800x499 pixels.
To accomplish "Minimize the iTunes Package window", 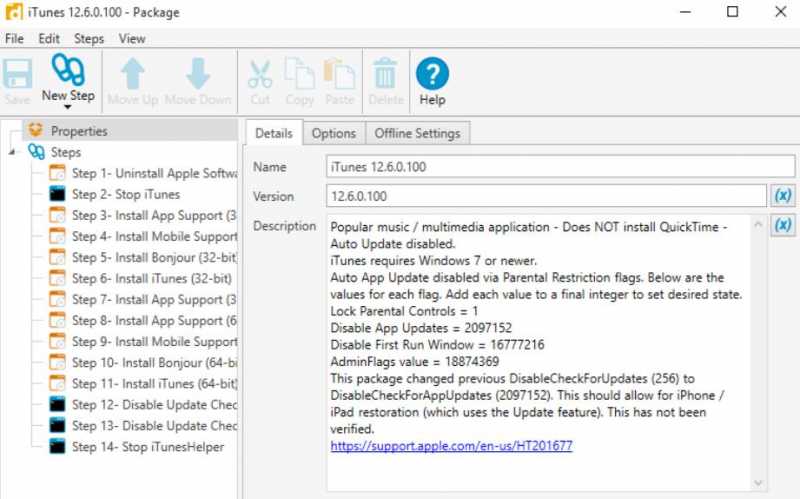I will 685,11.
